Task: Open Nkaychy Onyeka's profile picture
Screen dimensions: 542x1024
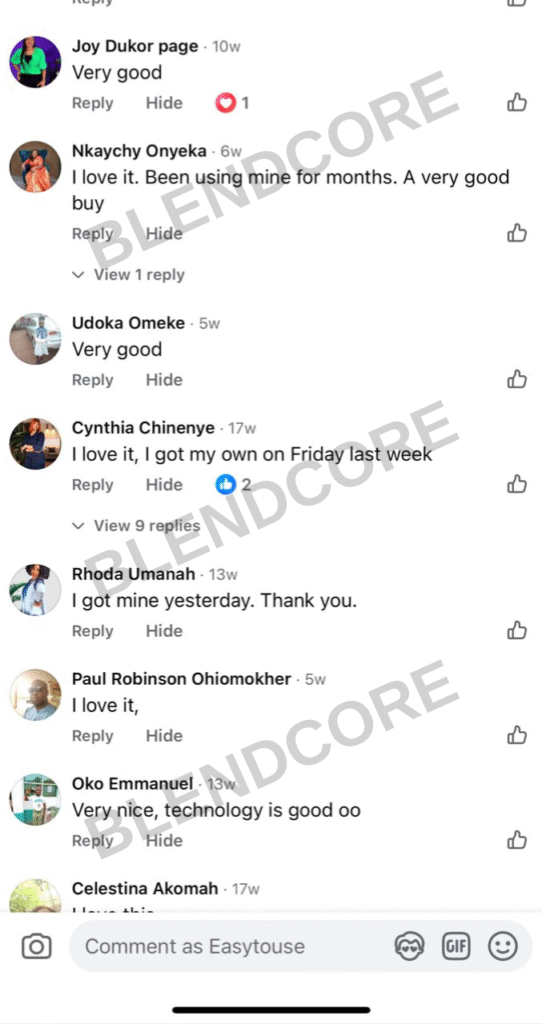Action: 35,167
